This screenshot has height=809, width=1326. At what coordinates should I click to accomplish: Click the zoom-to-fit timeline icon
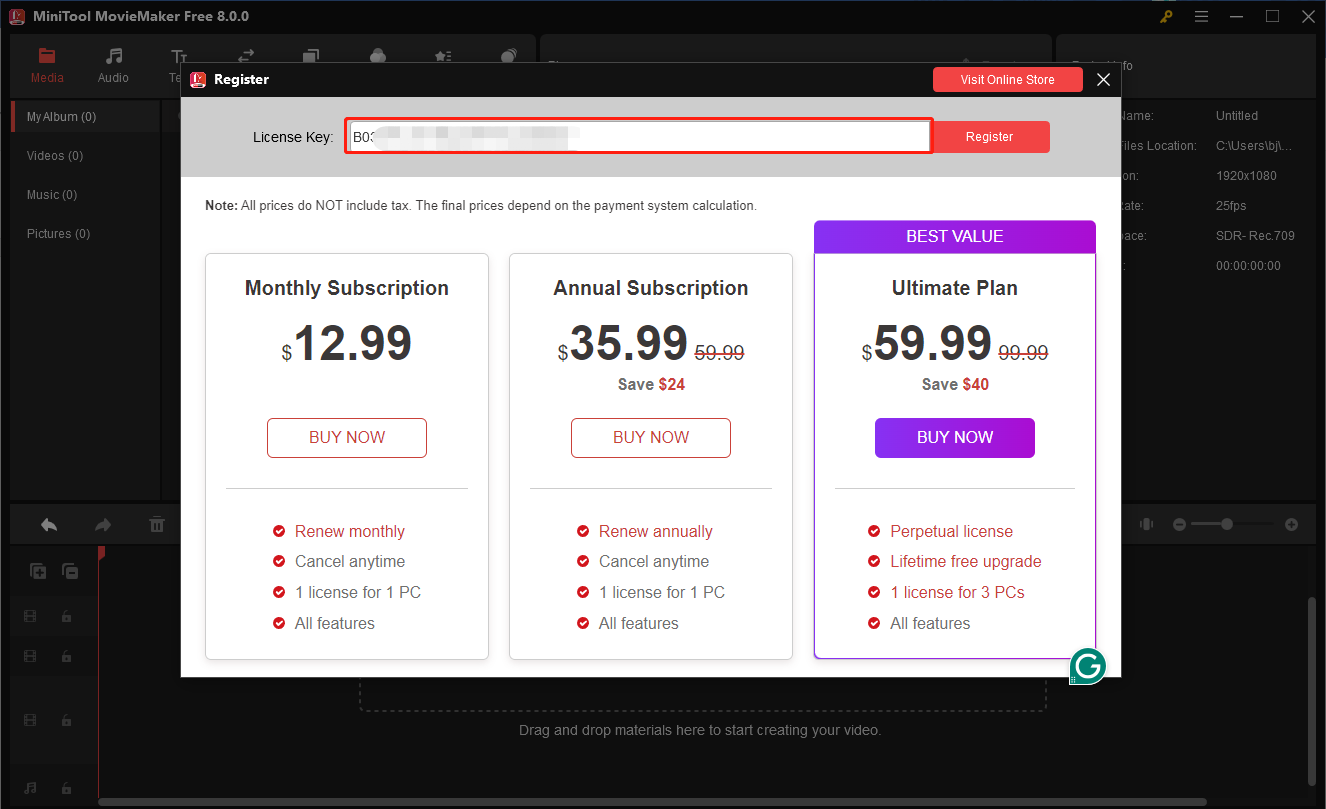click(x=1146, y=524)
